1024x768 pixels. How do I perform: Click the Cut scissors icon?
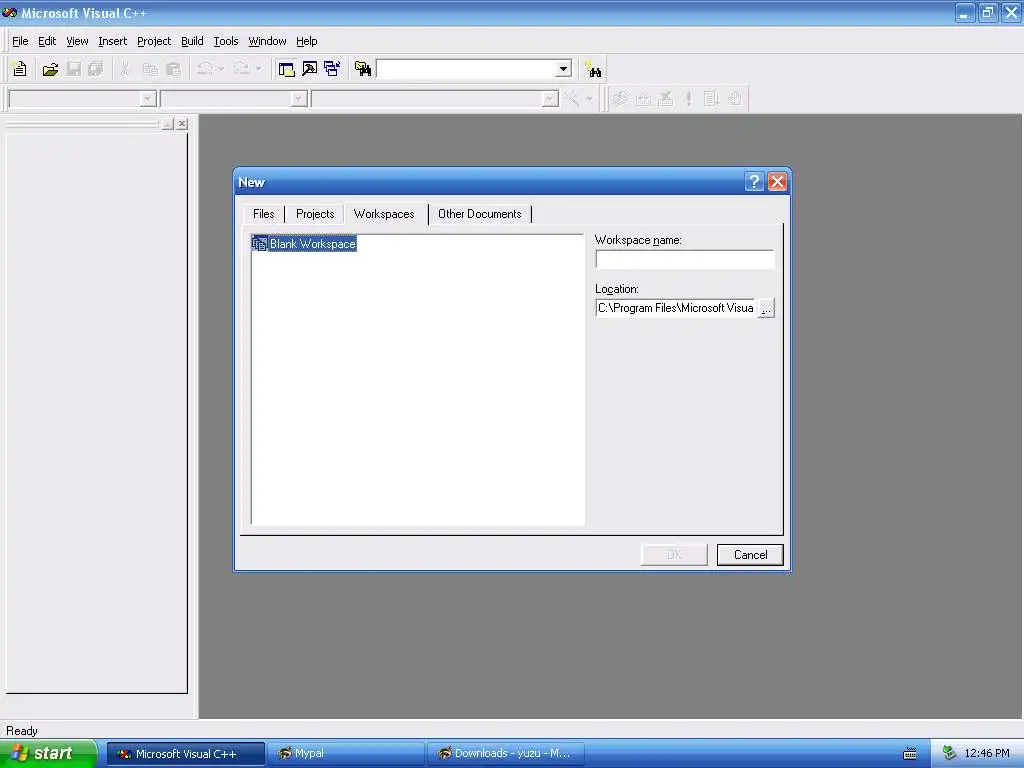(125, 69)
